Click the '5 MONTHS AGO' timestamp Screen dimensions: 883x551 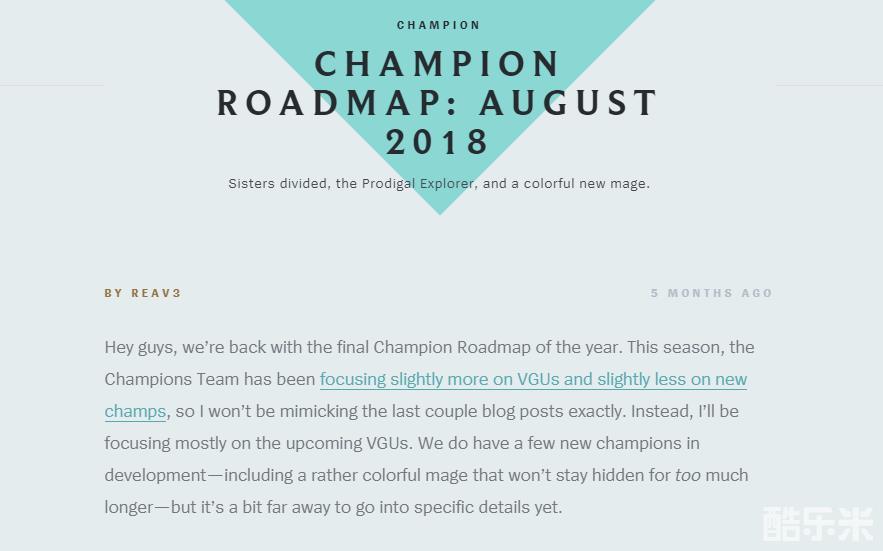(x=711, y=293)
